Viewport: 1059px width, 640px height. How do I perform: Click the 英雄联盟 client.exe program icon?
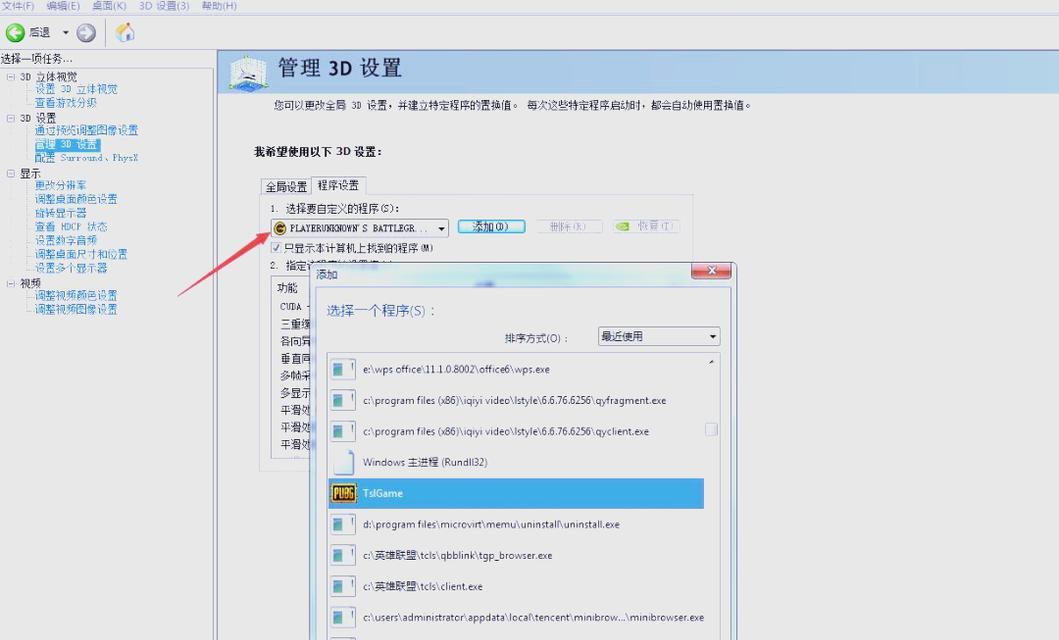(x=343, y=587)
